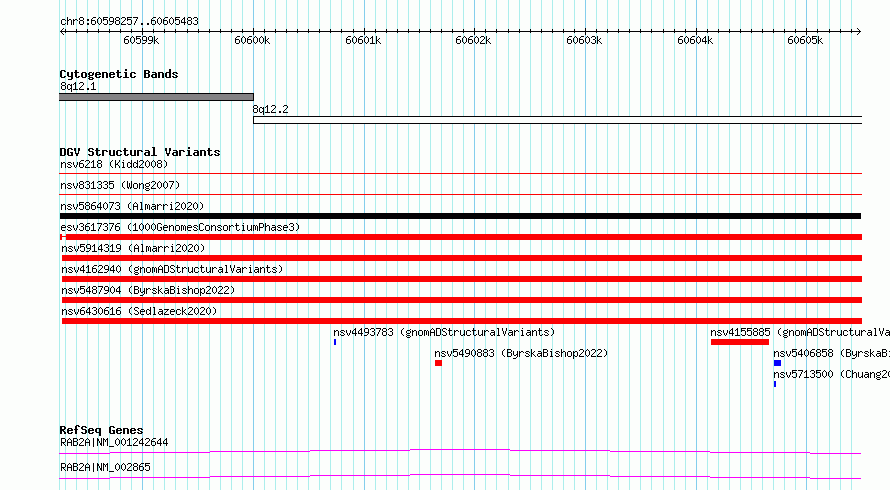The width and height of the screenshot is (890, 490).
Task: Open variant nsv6218 (Kidd2008) label
Action: (114, 165)
